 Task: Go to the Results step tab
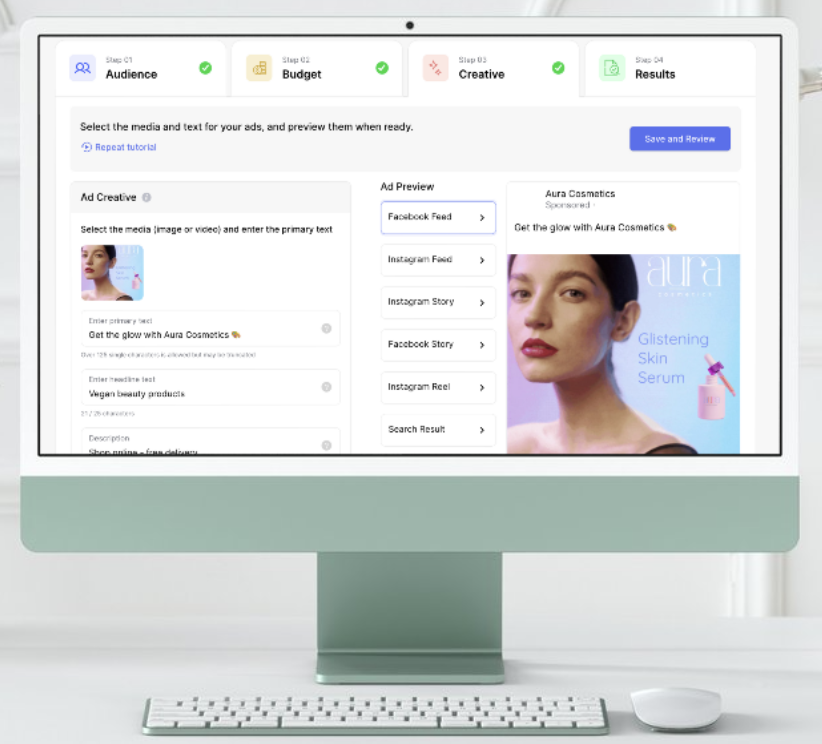pos(670,68)
